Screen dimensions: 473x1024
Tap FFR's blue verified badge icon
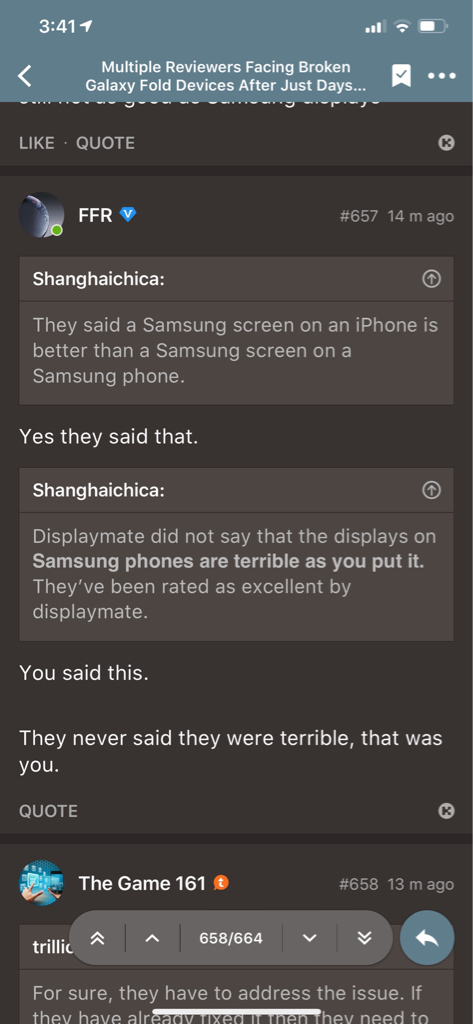coord(127,215)
